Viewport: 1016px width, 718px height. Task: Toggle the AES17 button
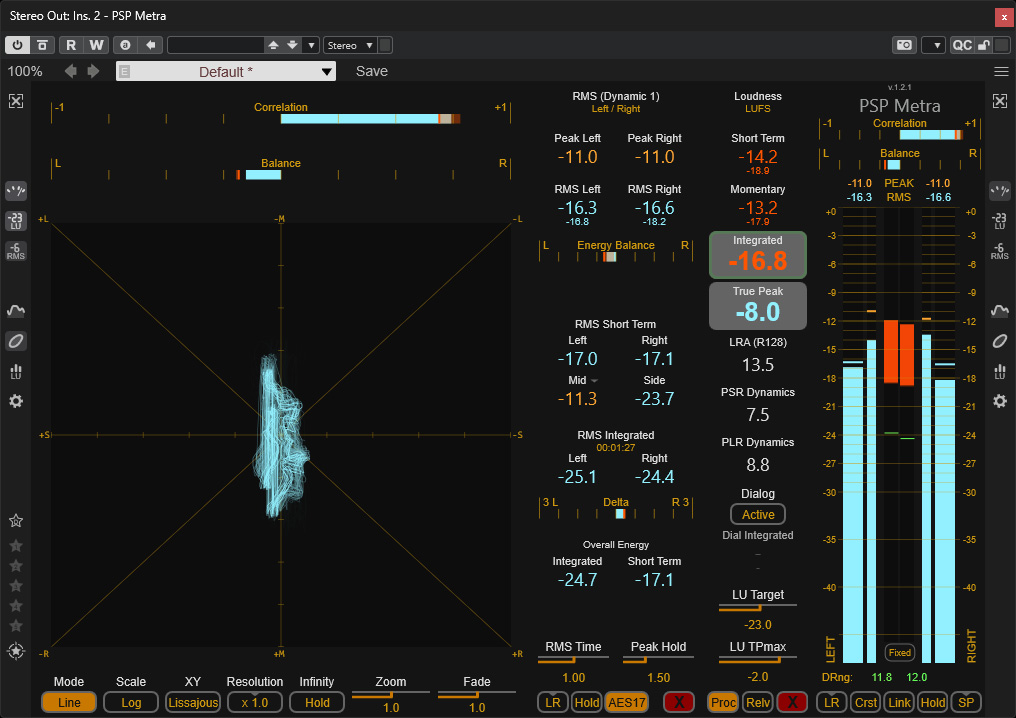(x=627, y=702)
